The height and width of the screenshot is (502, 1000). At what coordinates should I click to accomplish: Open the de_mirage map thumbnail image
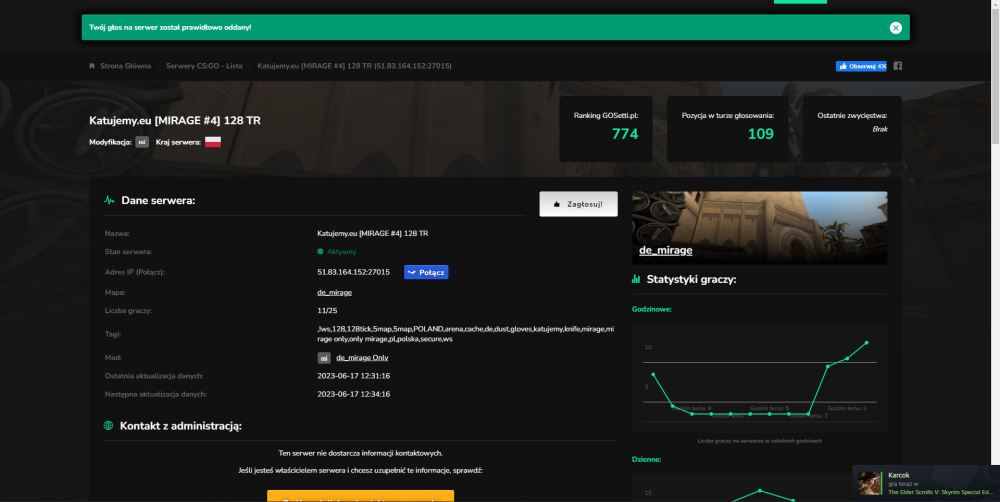point(760,228)
